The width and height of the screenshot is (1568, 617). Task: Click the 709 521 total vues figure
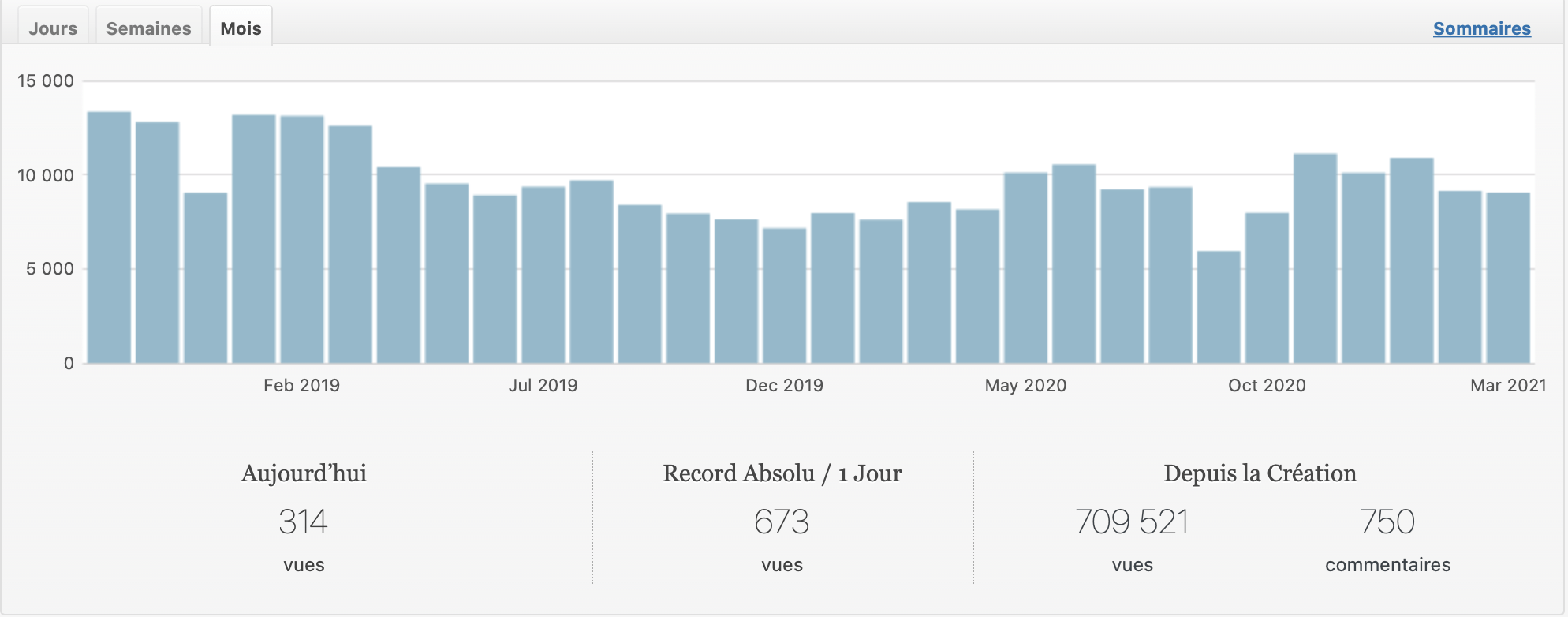[1132, 522]
